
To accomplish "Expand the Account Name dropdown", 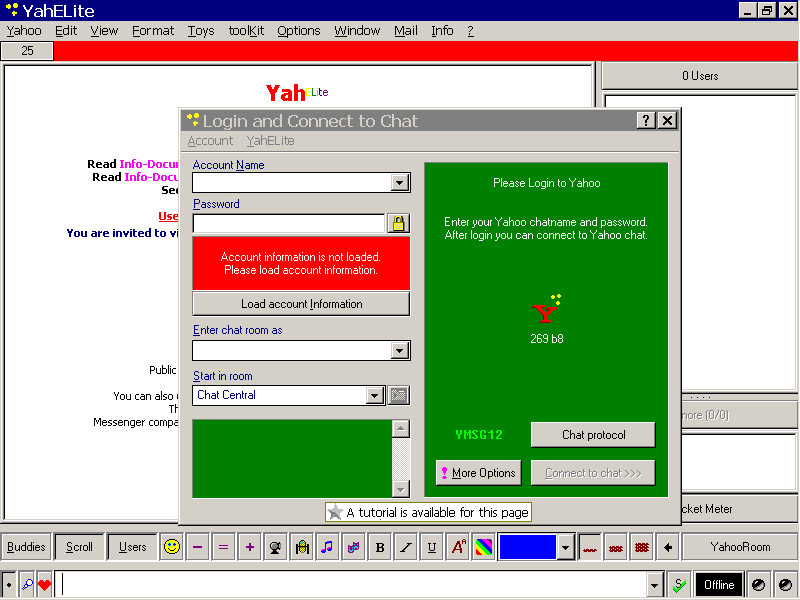I will (400, 183).
